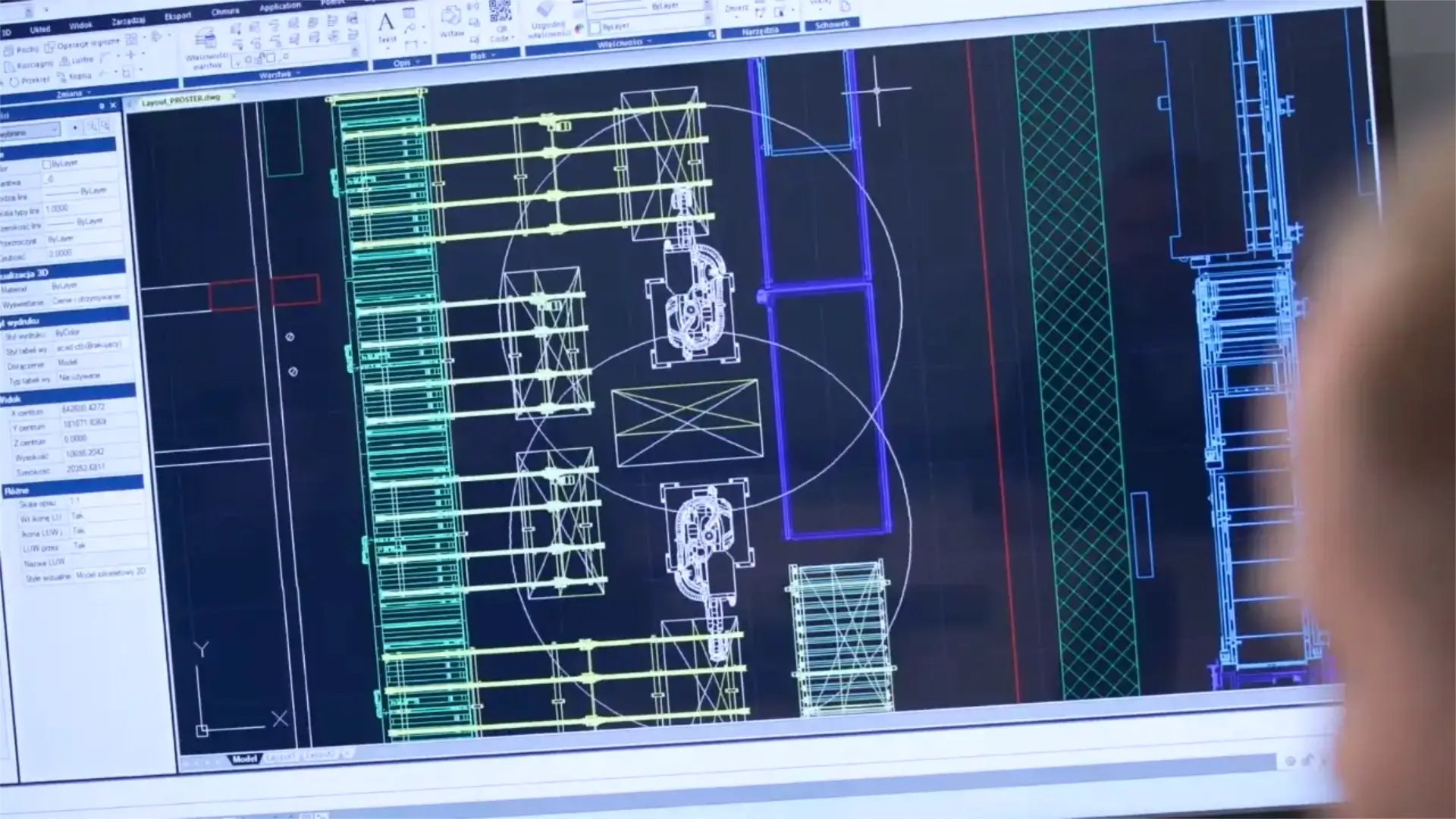This screenshot has width=1456, height=819.
Task: Switch to the Eksport ribbon tab
Action: [x=178, y=16]
